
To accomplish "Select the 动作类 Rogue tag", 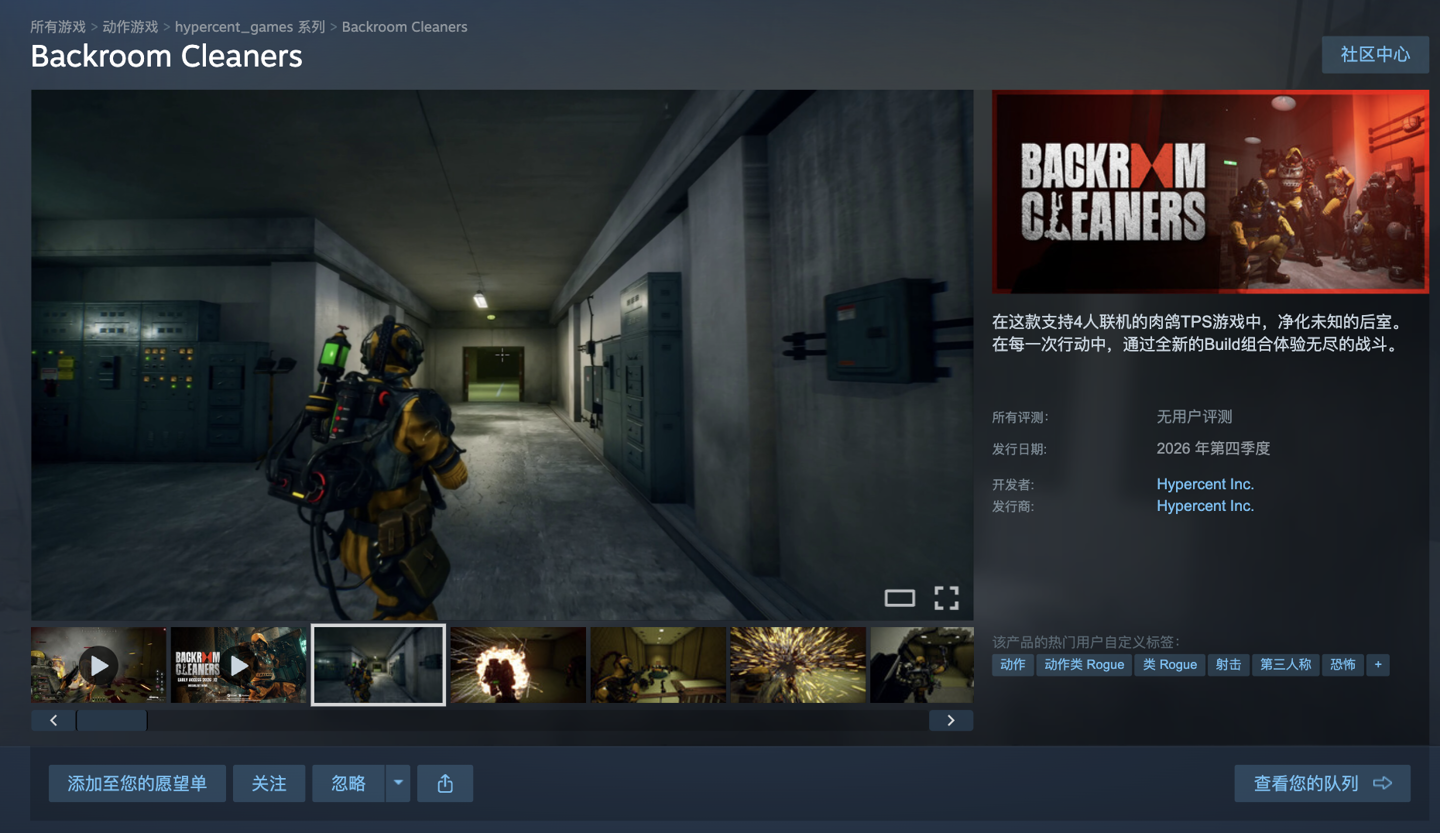I will coord(1084,665).
